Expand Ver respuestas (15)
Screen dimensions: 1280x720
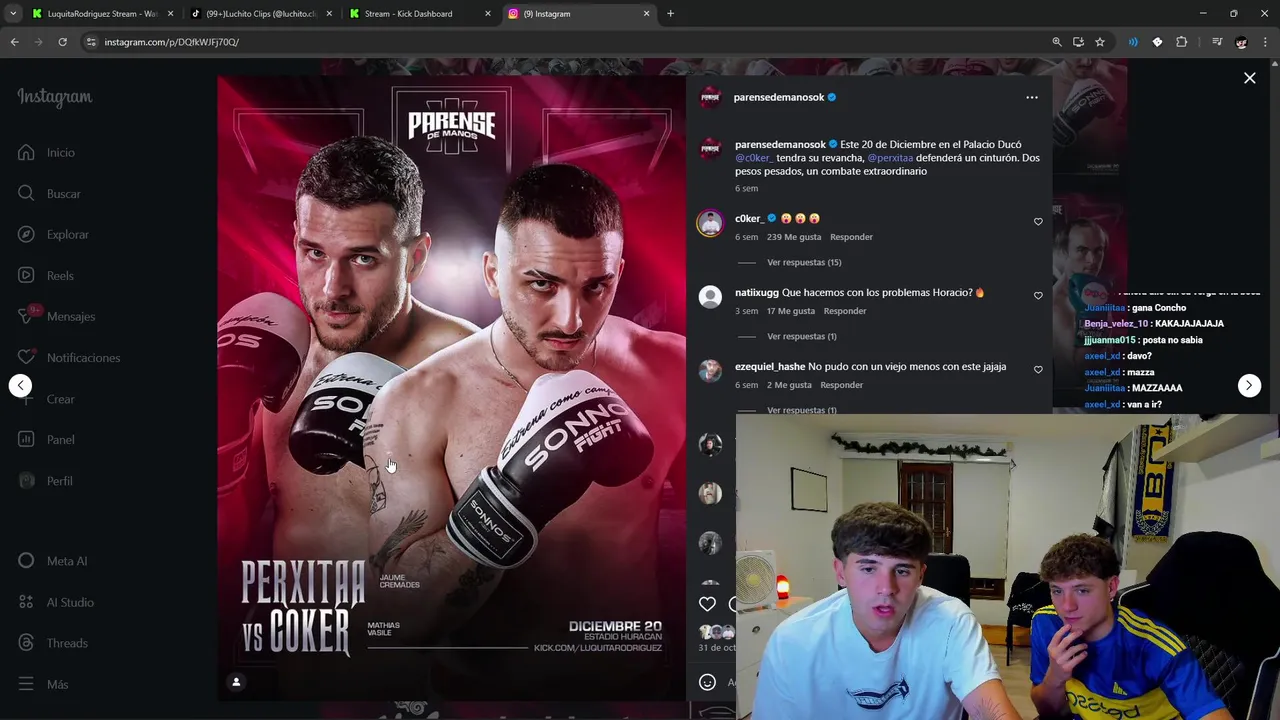[804, 262]
